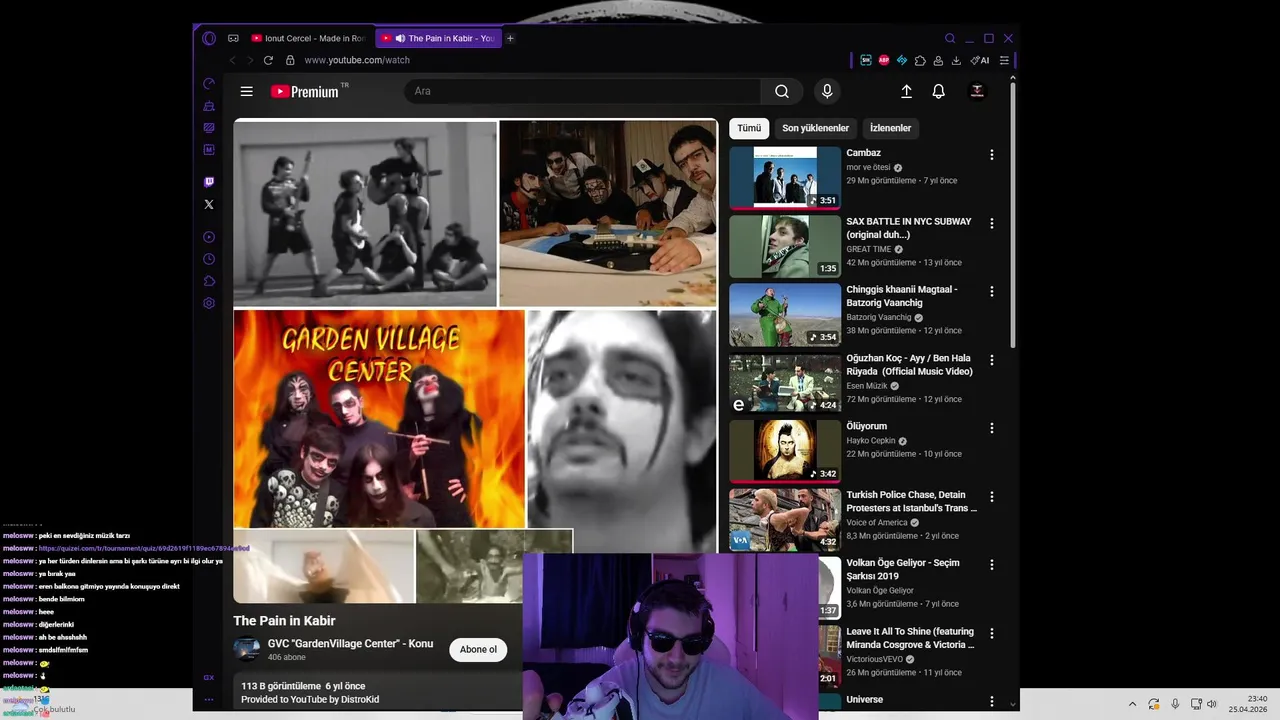Open GX Corner gamepad icon in tab bar

[x=233, y=38]
